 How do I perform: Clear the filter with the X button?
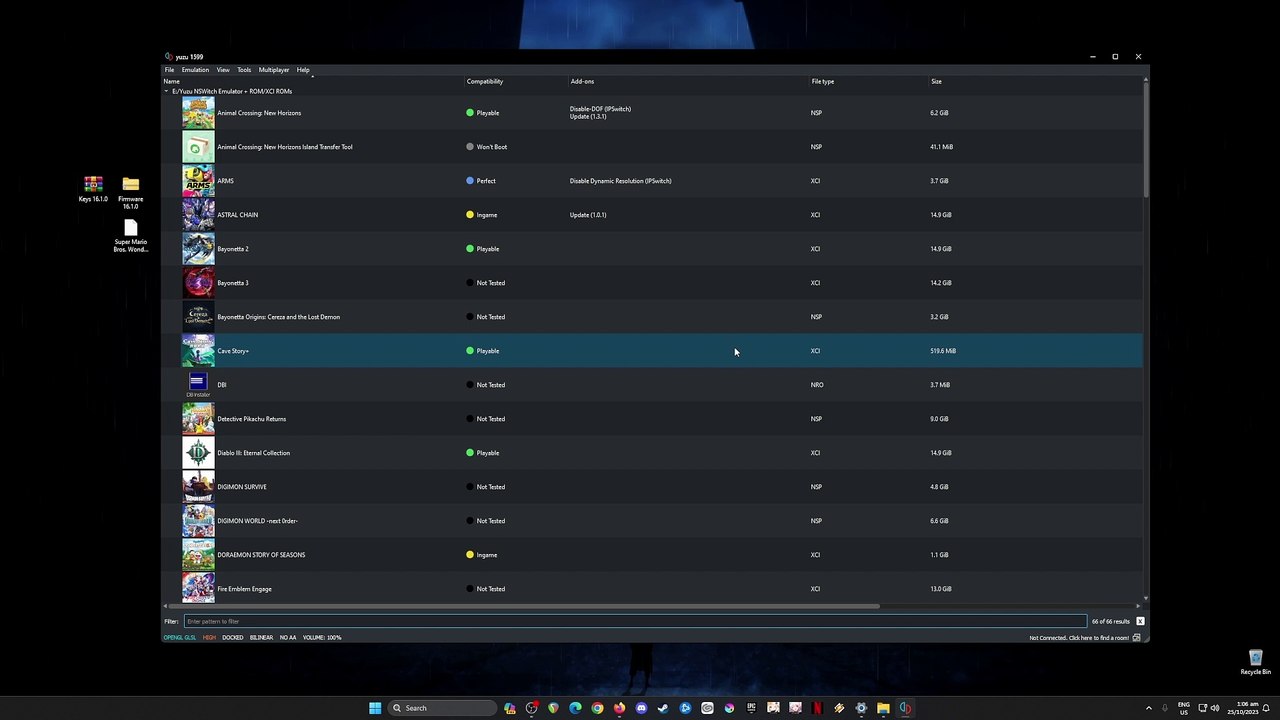(1140, 621)
